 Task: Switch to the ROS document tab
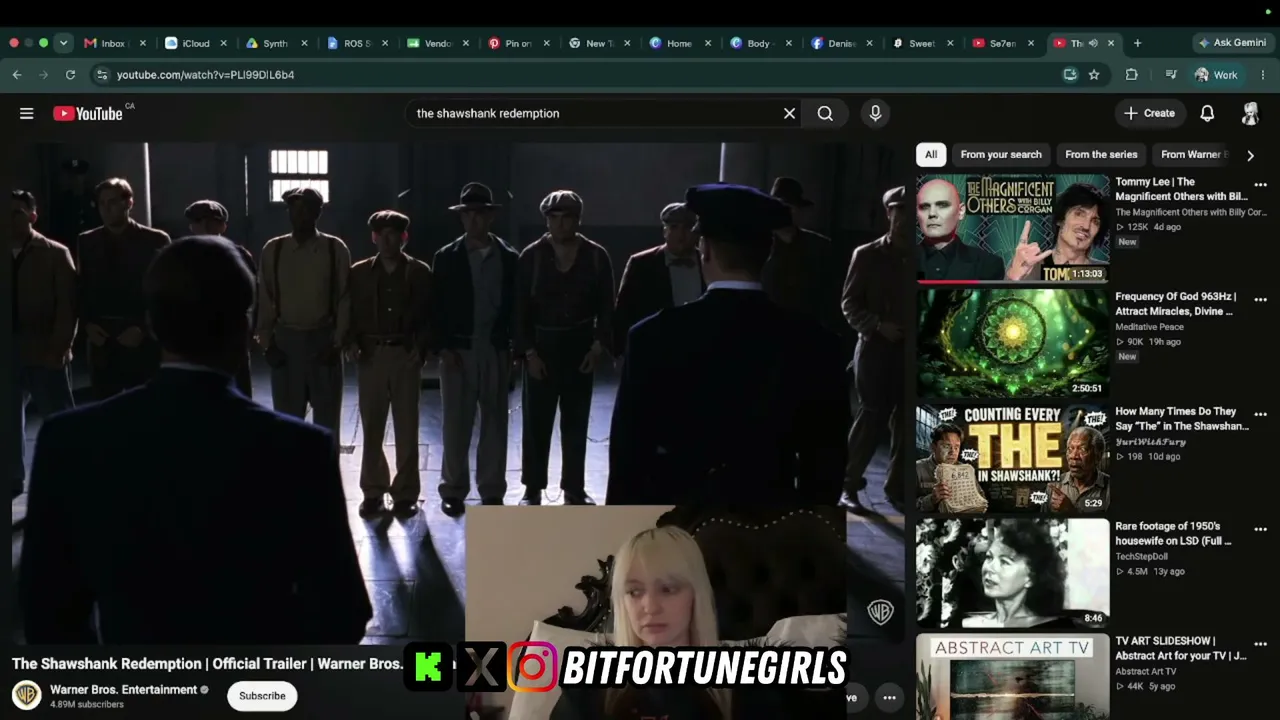(x=358, y=43)
